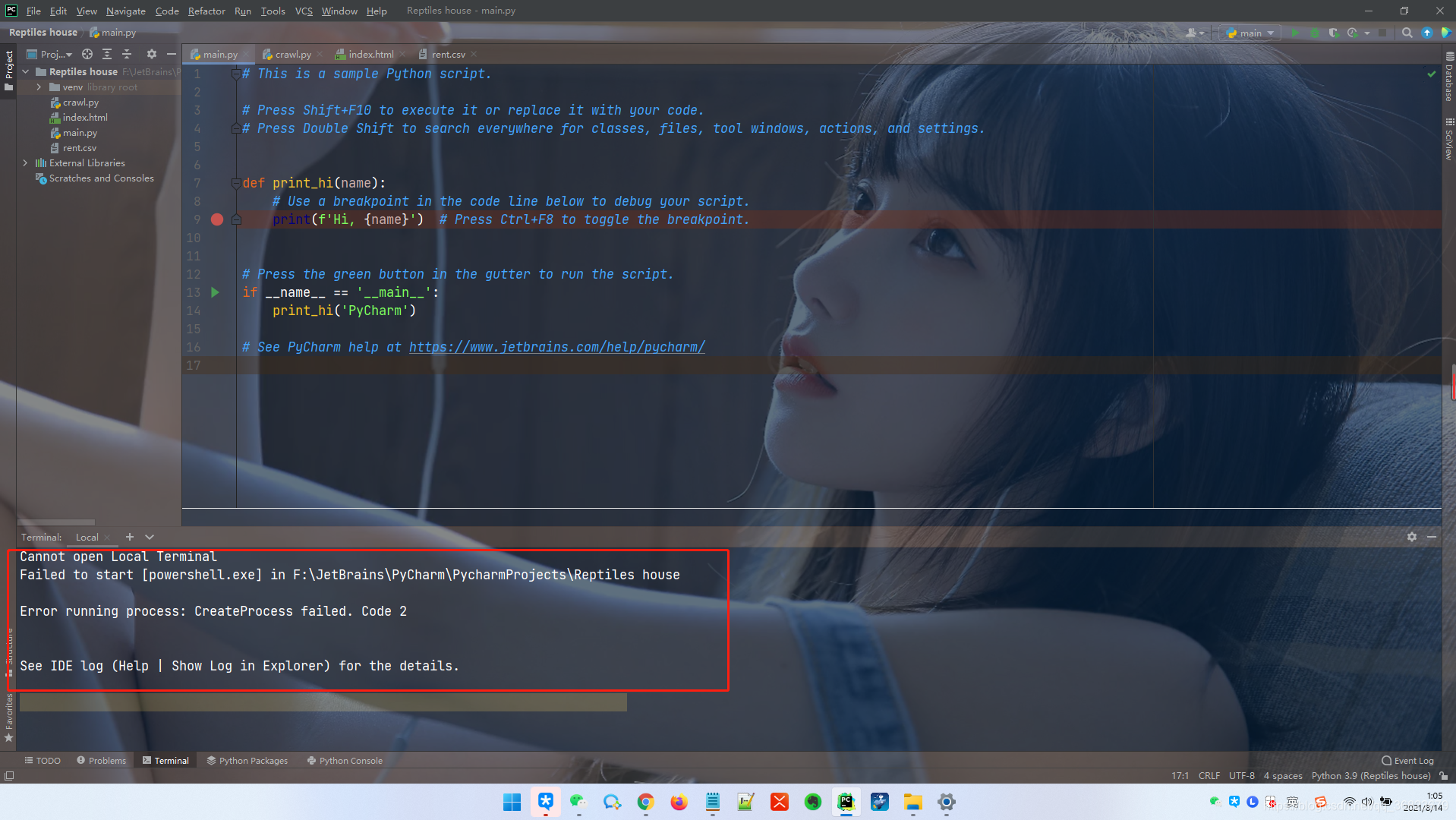Screen dimensions: 1456x820
Task: Open the Code With Me dropdown arrow
Action: click(x=1202, y=33)
